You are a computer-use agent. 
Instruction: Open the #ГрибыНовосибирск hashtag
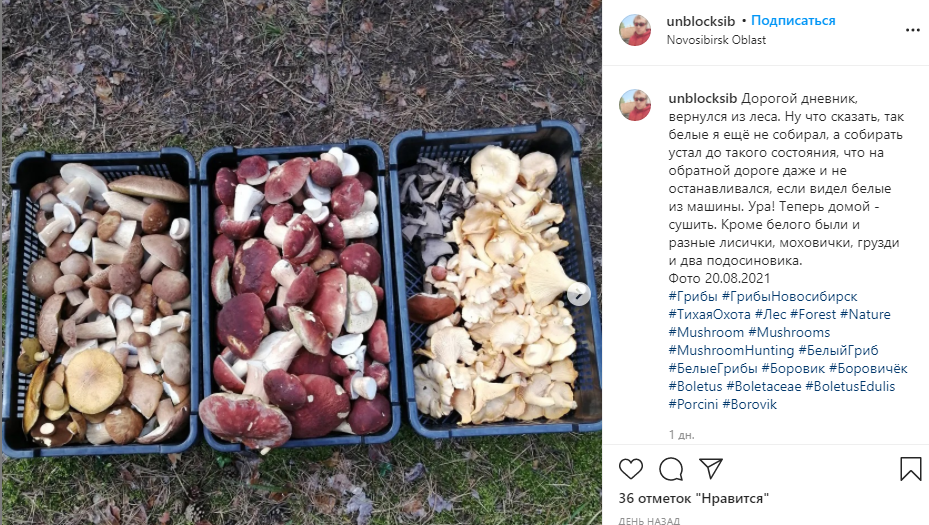[789, 296]
